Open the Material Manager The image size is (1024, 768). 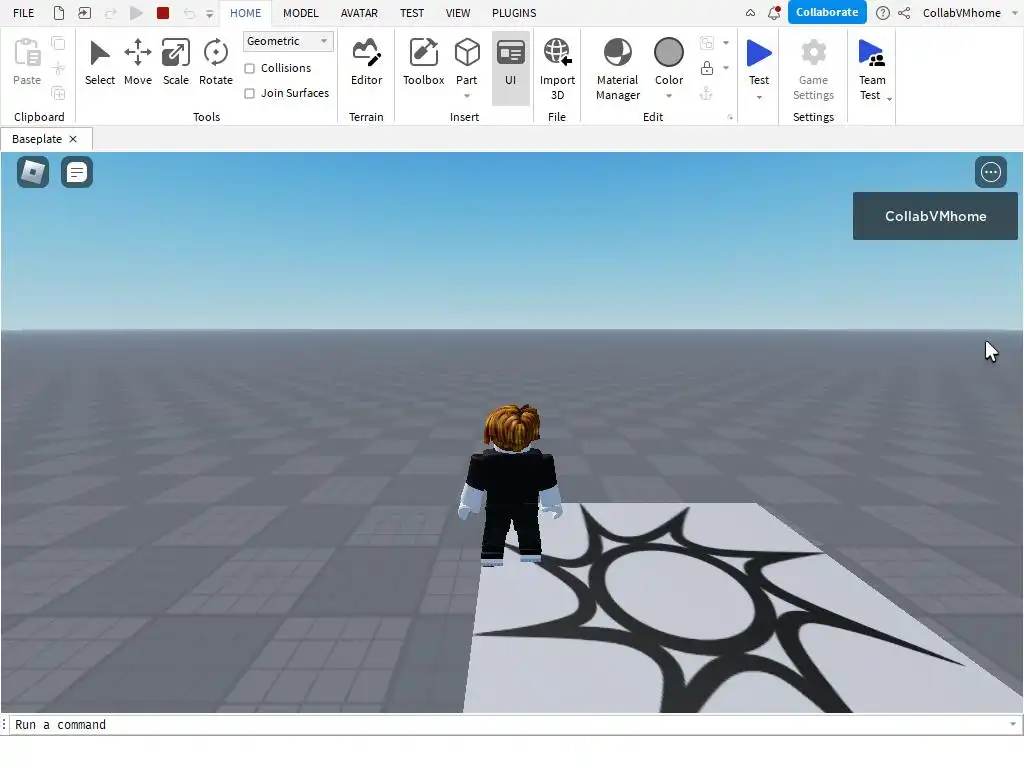click(x=618, y=69)
